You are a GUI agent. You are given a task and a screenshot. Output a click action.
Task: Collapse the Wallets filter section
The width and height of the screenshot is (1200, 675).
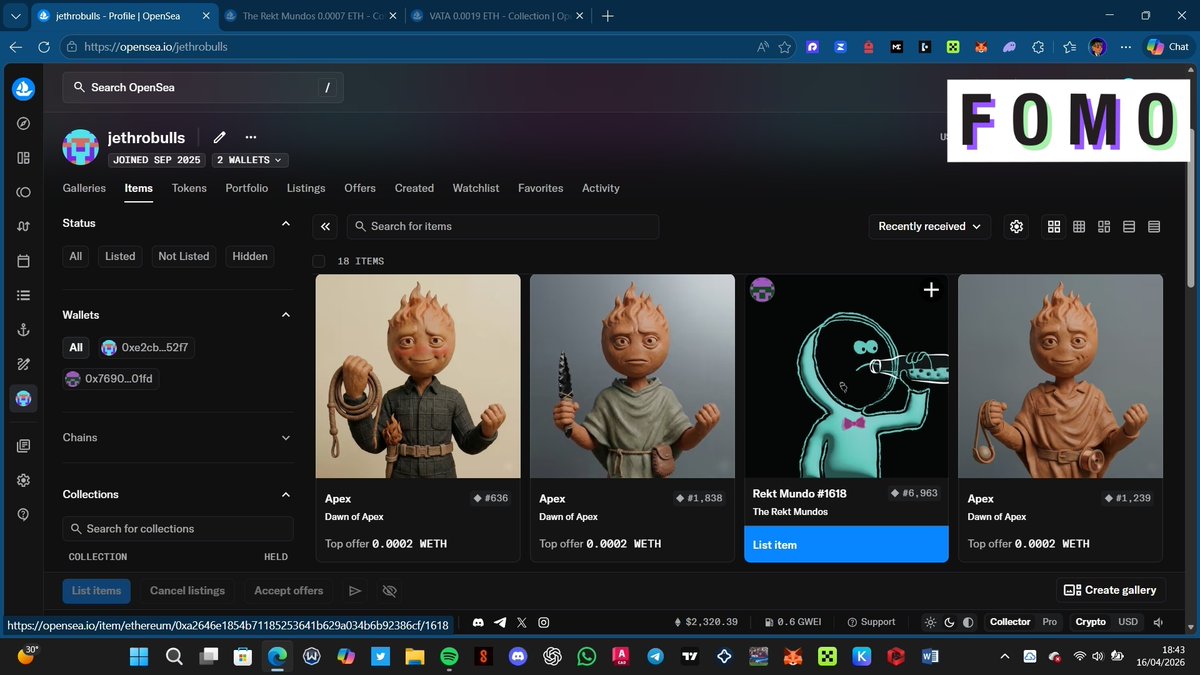(x=285, y=315)
